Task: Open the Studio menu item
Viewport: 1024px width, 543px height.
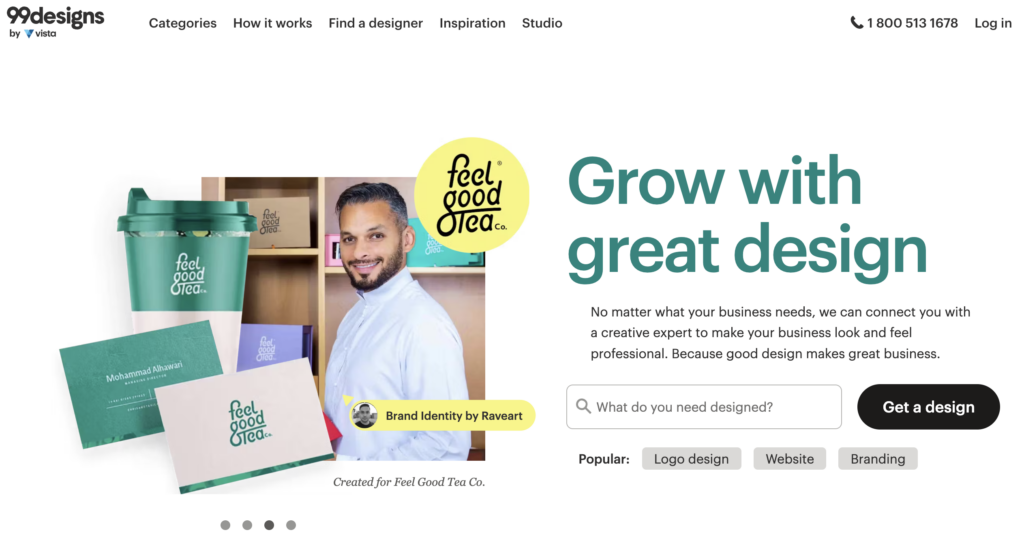Action: (x=542, y=23)
